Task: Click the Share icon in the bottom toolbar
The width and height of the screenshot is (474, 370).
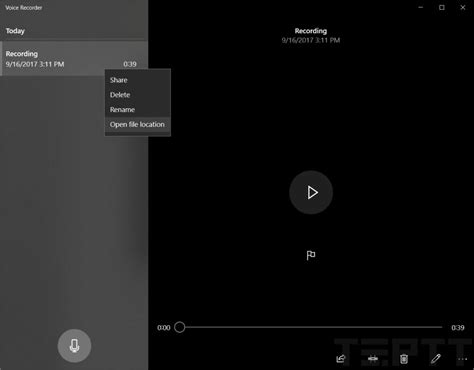Action: [341, 359]
